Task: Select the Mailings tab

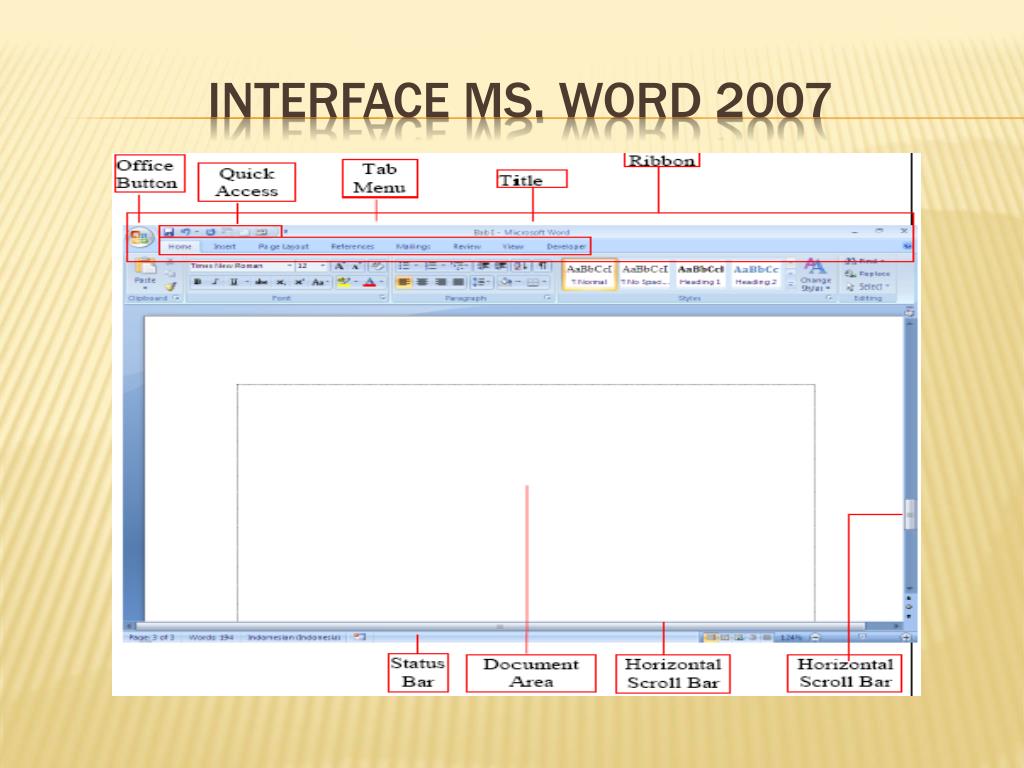Action: pyautogui.click(x=413, y=247)
